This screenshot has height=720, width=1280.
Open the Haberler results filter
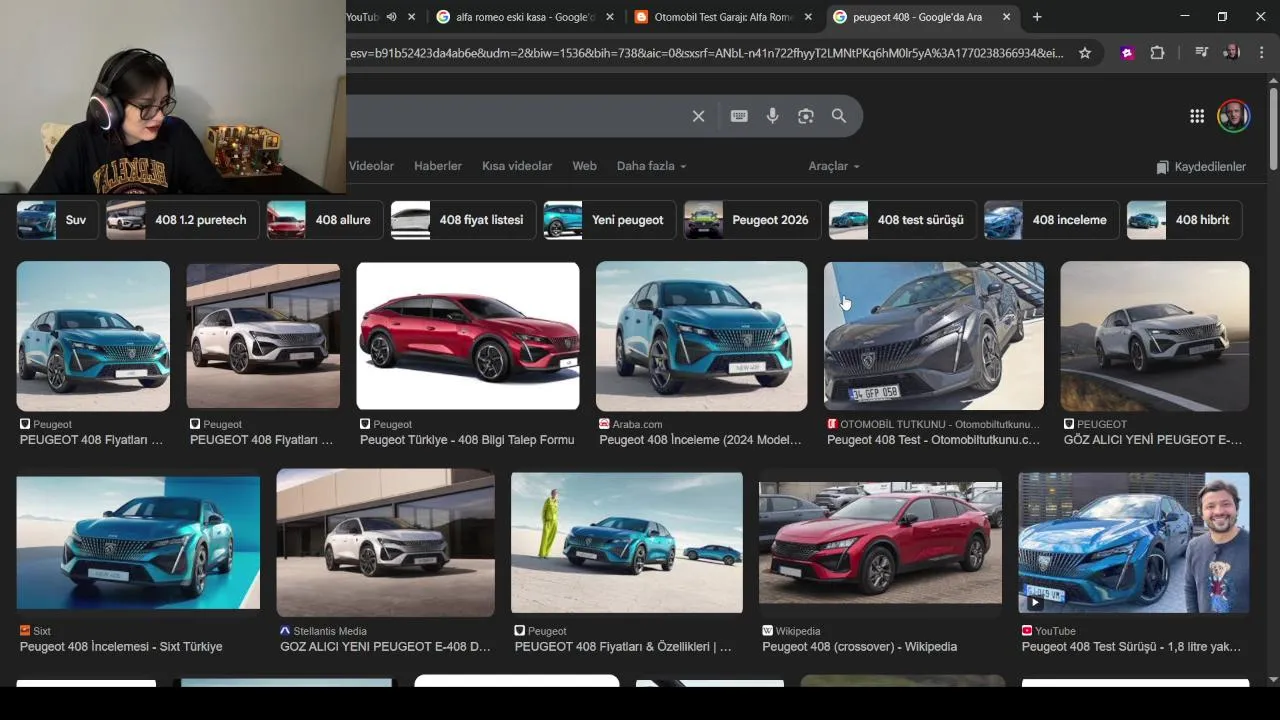pyautogui.click(x=438, y=166)
